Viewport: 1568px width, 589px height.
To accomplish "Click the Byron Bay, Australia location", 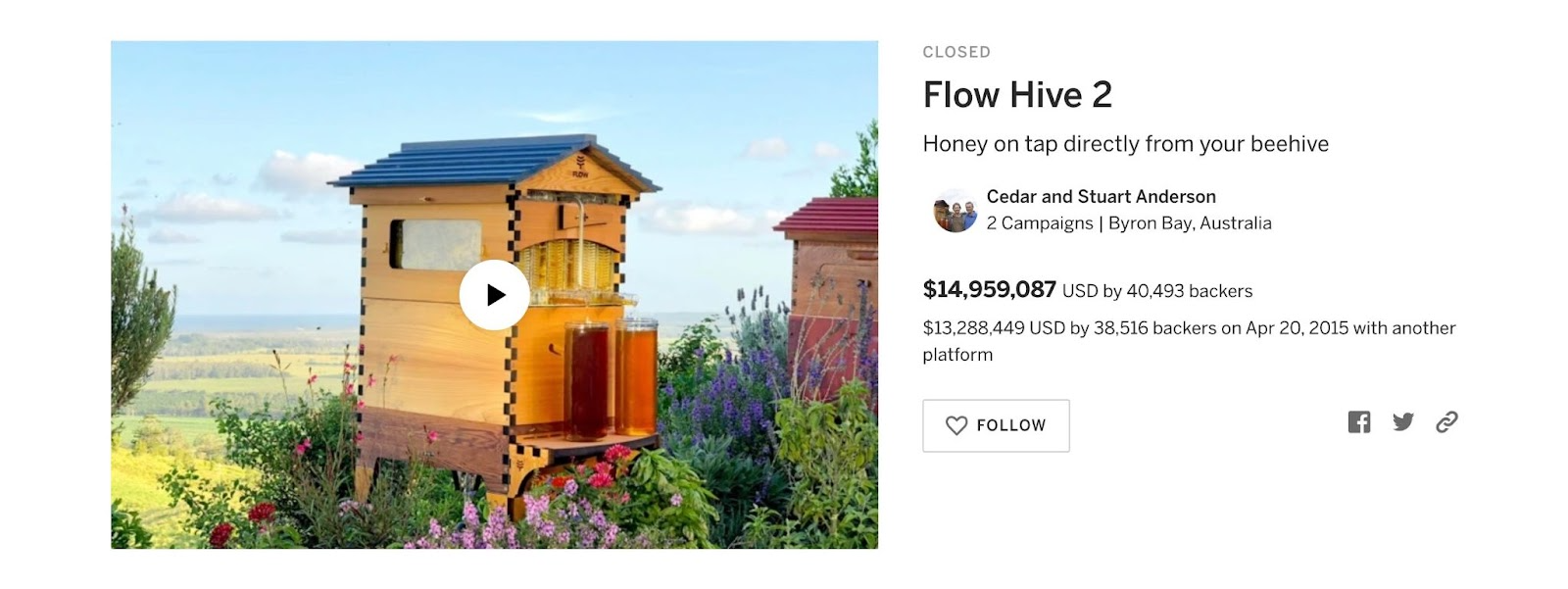I will click(1190, 223).
